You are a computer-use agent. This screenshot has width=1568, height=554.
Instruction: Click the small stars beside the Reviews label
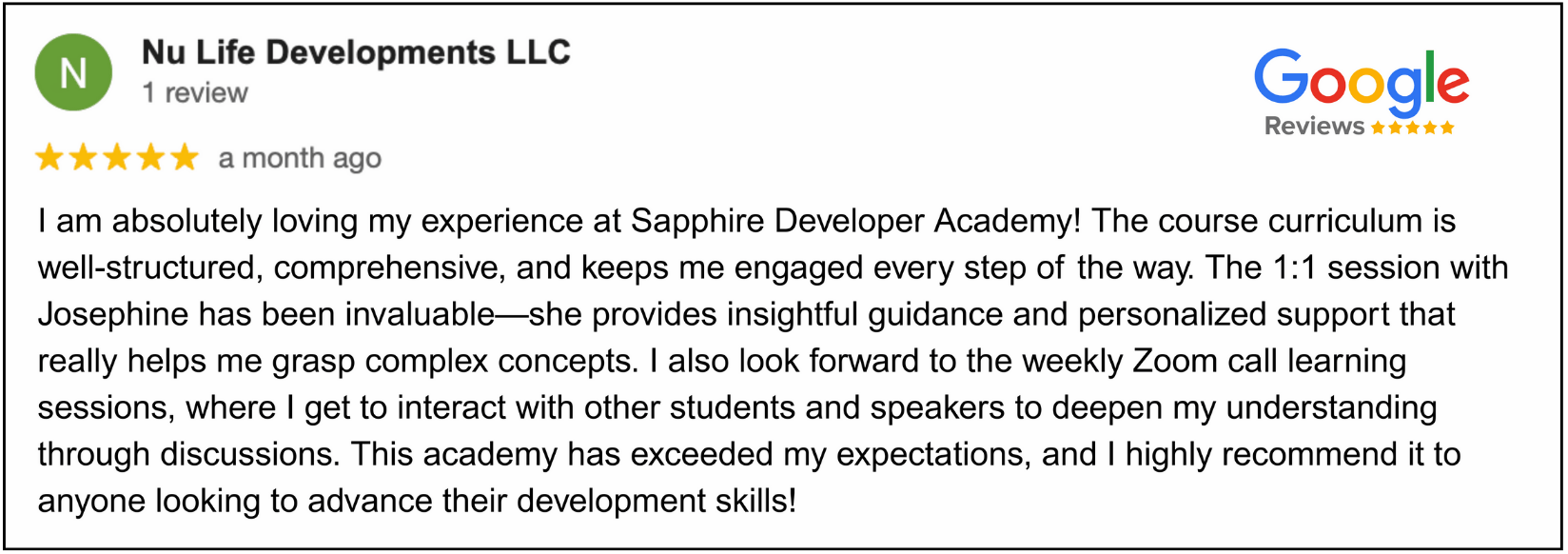click(1413, 128)
